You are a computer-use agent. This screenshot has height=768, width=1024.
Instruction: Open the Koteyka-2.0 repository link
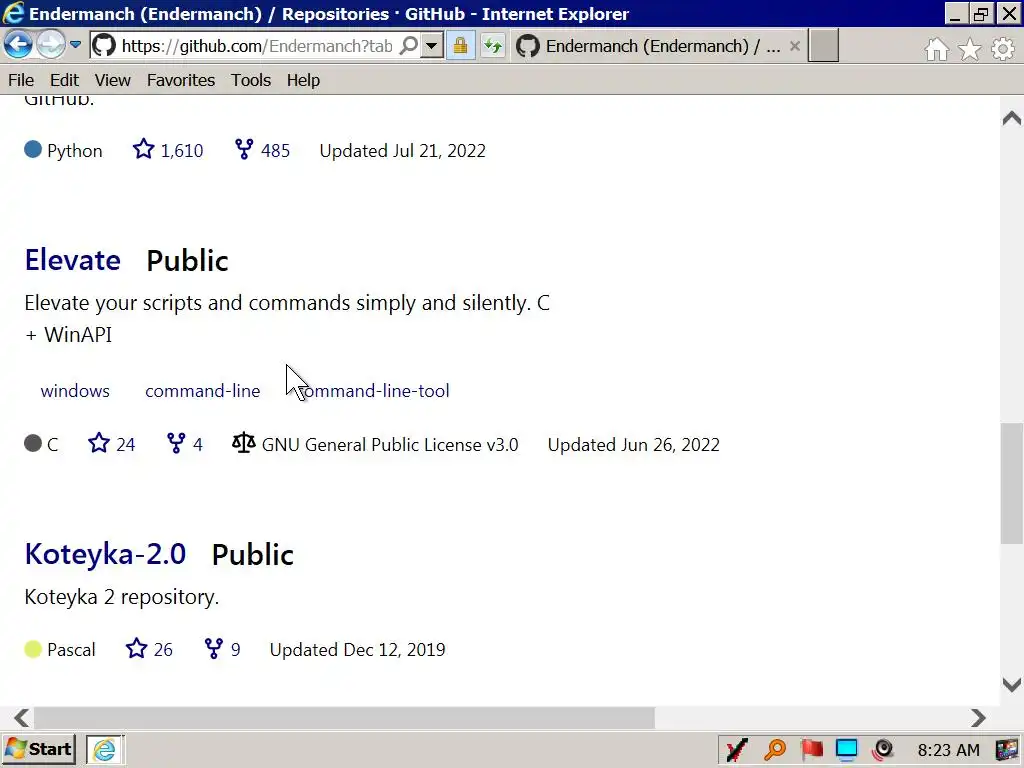(105, 554)
